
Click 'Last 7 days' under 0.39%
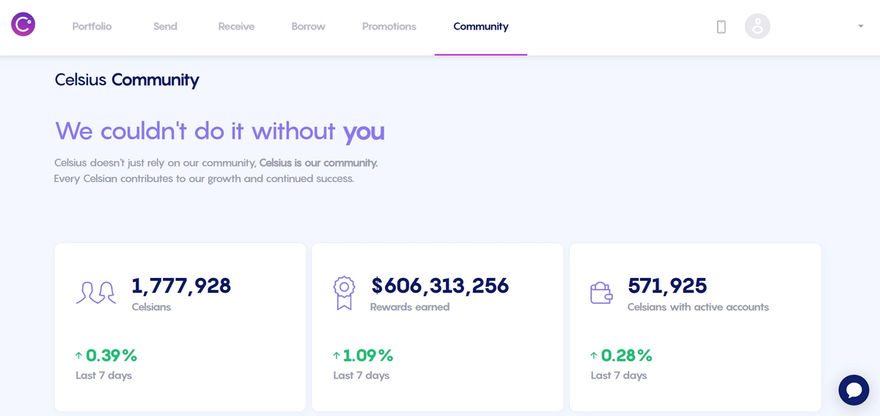click(x=104, y=376)
